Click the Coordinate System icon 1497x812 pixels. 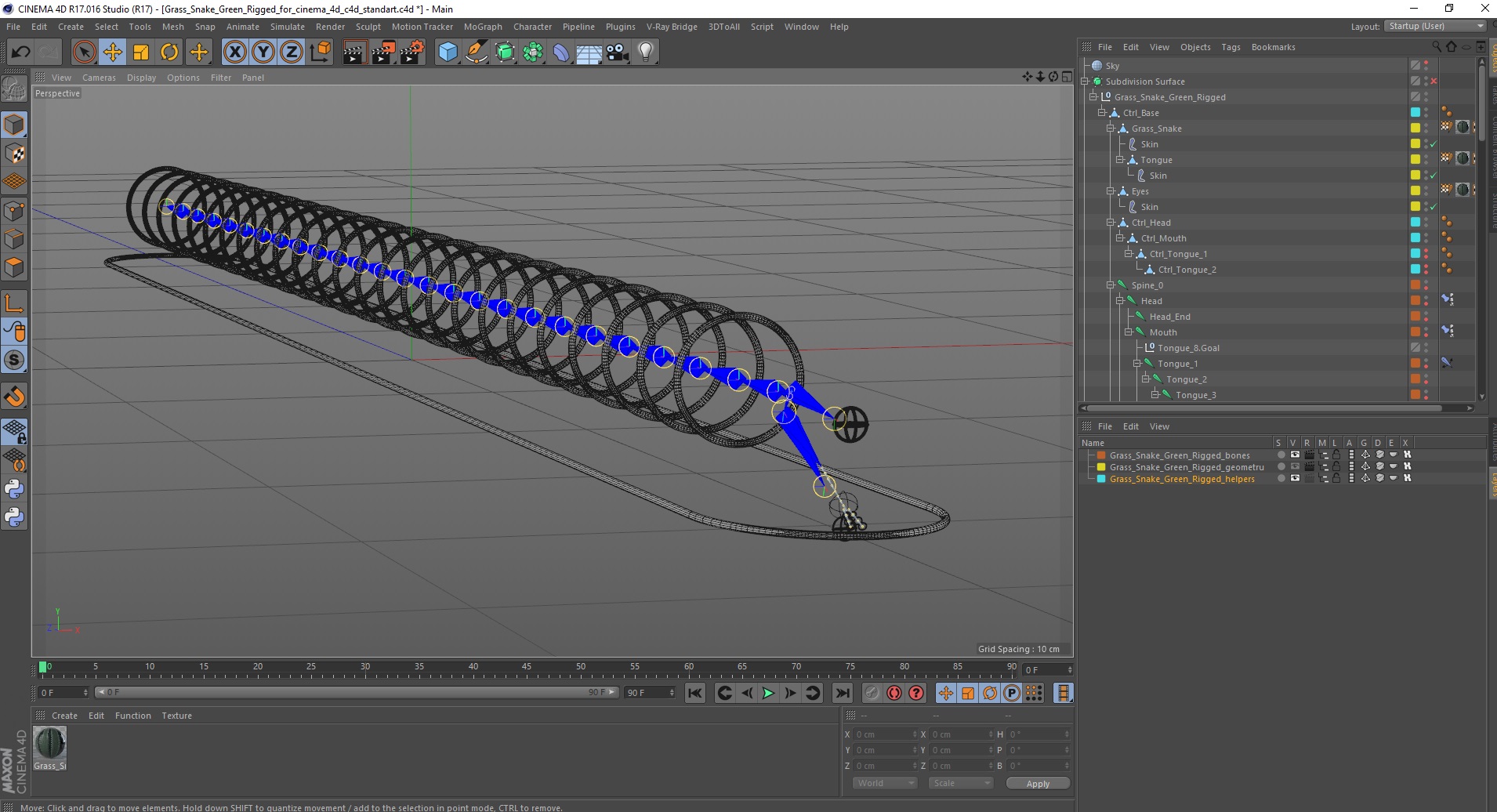[x=320, y=53]
